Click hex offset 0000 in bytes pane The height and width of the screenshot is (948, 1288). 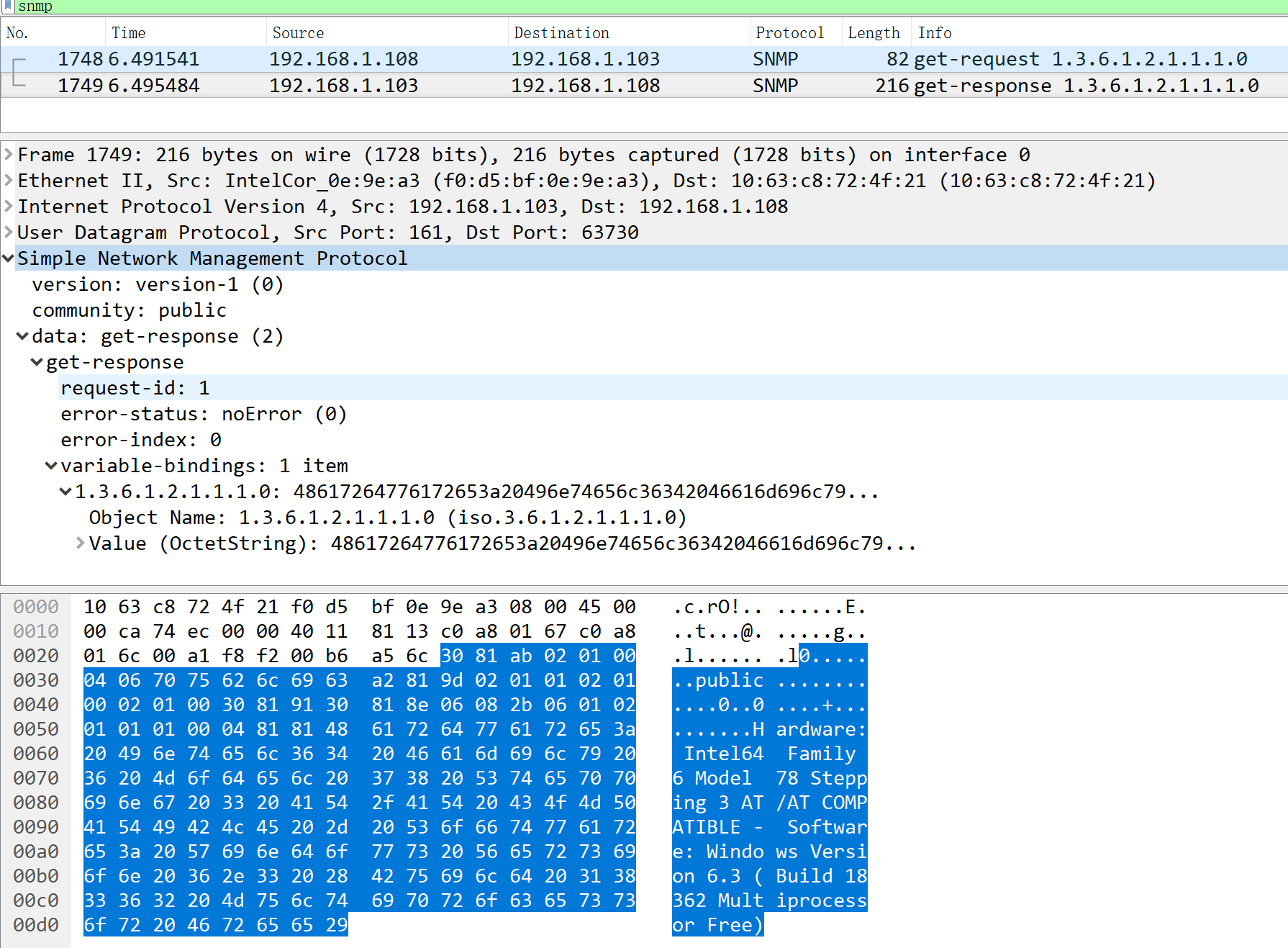pos(36,607)
